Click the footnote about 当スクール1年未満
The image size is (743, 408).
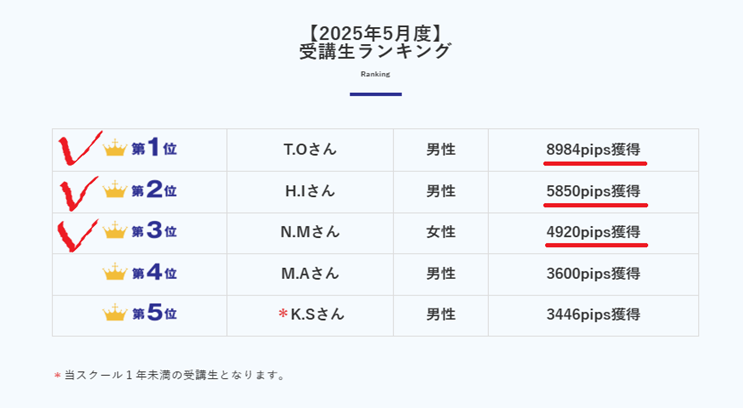tap(169, 375)
